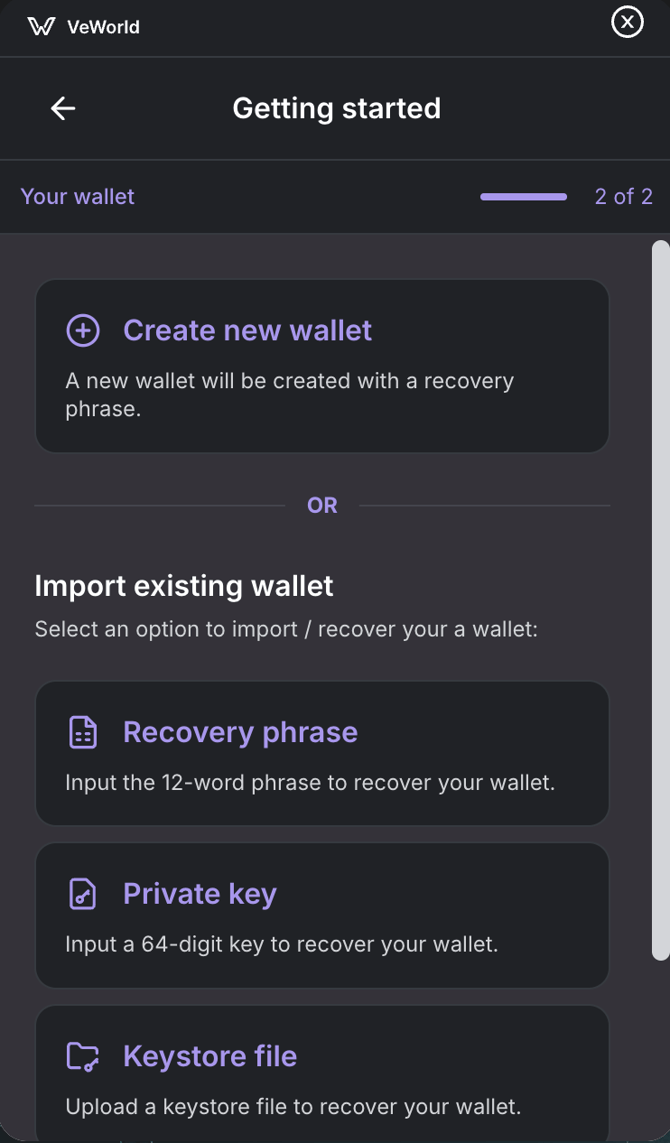The width and height of the screenshot is (670, 1143).
Task: Select the "Create new wallet" heading
Action: pos(247,331)
